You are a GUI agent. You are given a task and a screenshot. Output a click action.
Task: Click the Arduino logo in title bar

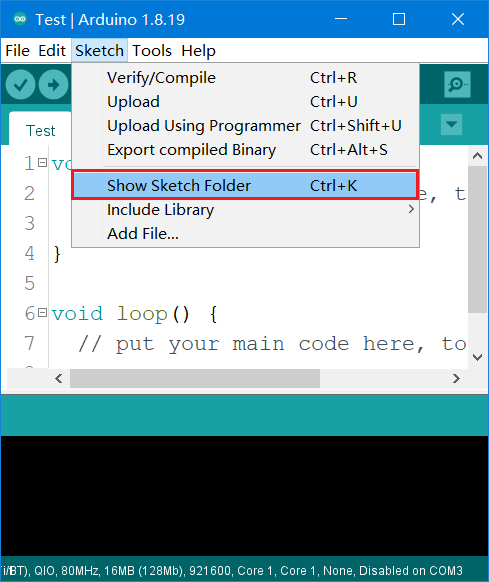20,19
